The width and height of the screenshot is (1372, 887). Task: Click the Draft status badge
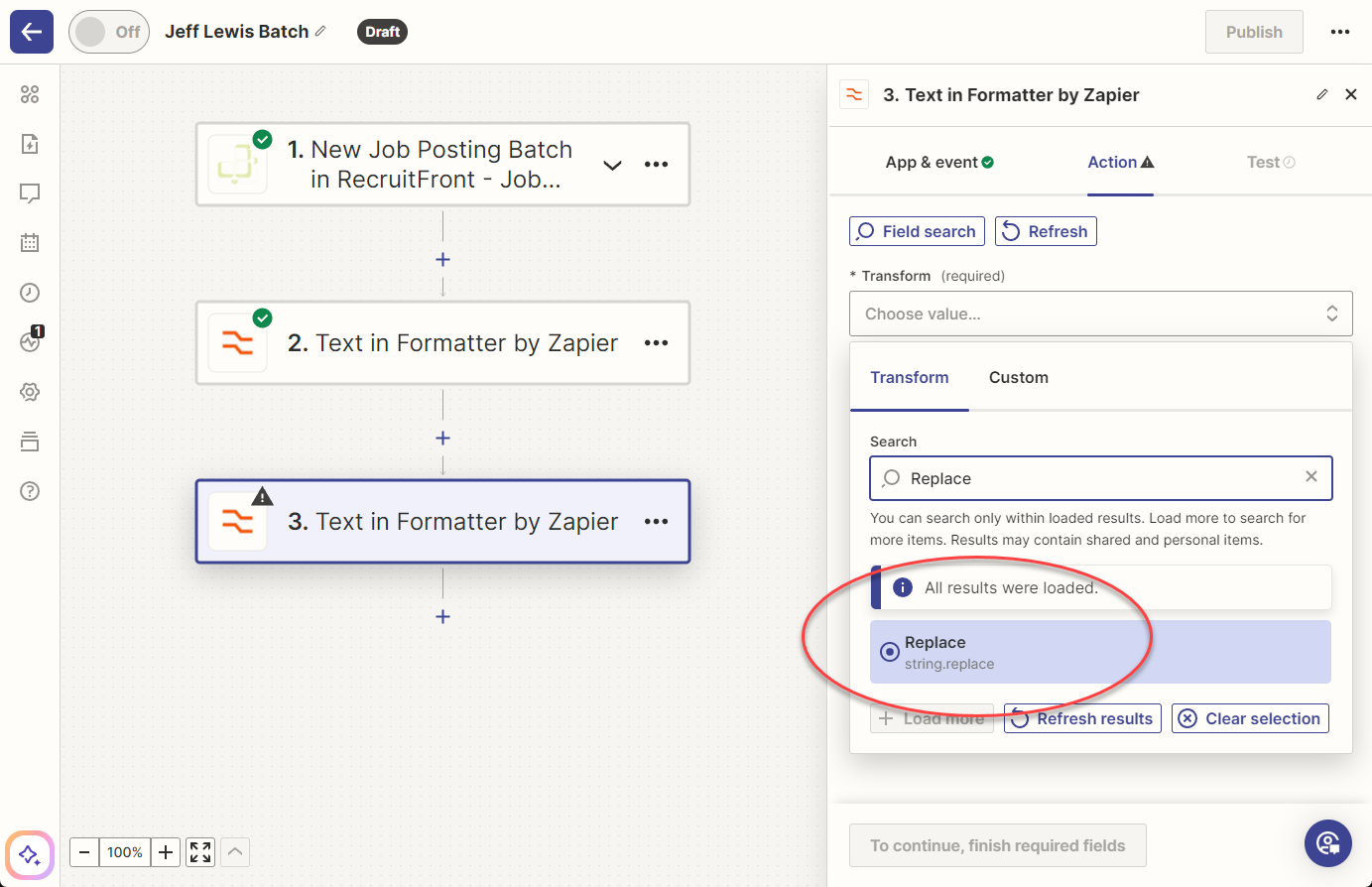point(382,32)
